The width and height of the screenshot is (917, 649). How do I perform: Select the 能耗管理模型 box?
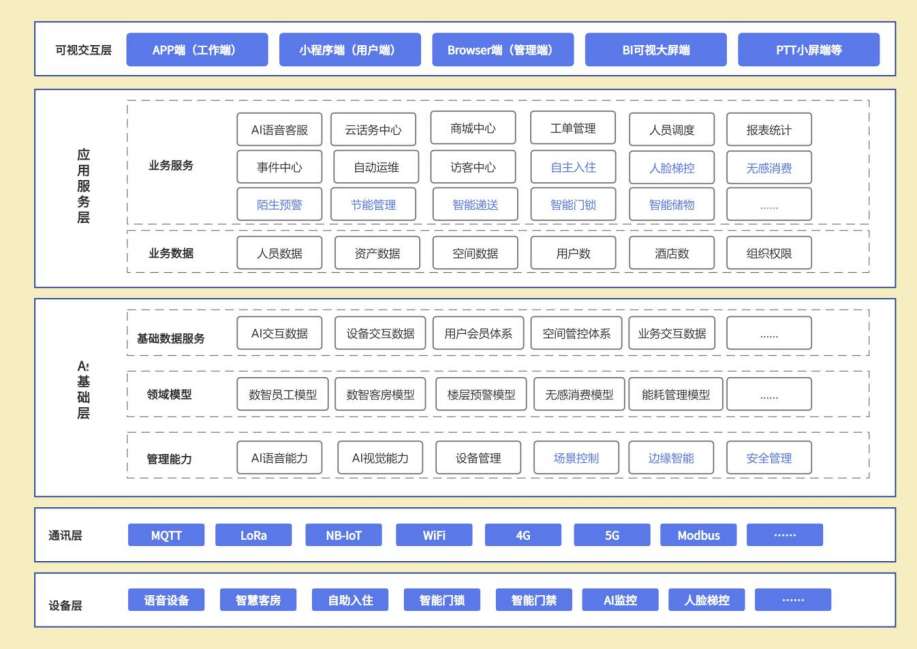[x=675, y=394]
